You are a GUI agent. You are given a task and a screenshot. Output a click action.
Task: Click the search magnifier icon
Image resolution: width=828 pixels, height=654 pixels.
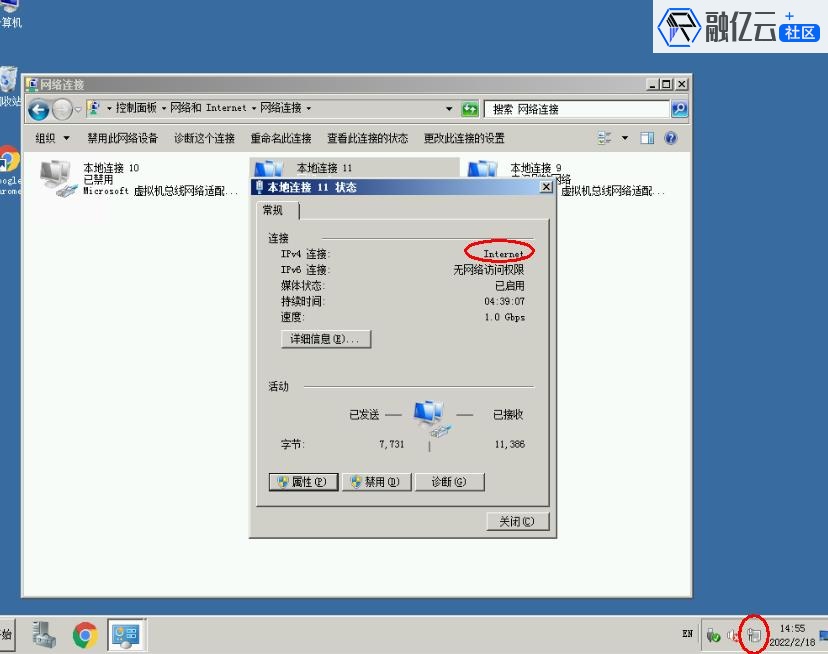pyautogui.click(x=679, y=109)
